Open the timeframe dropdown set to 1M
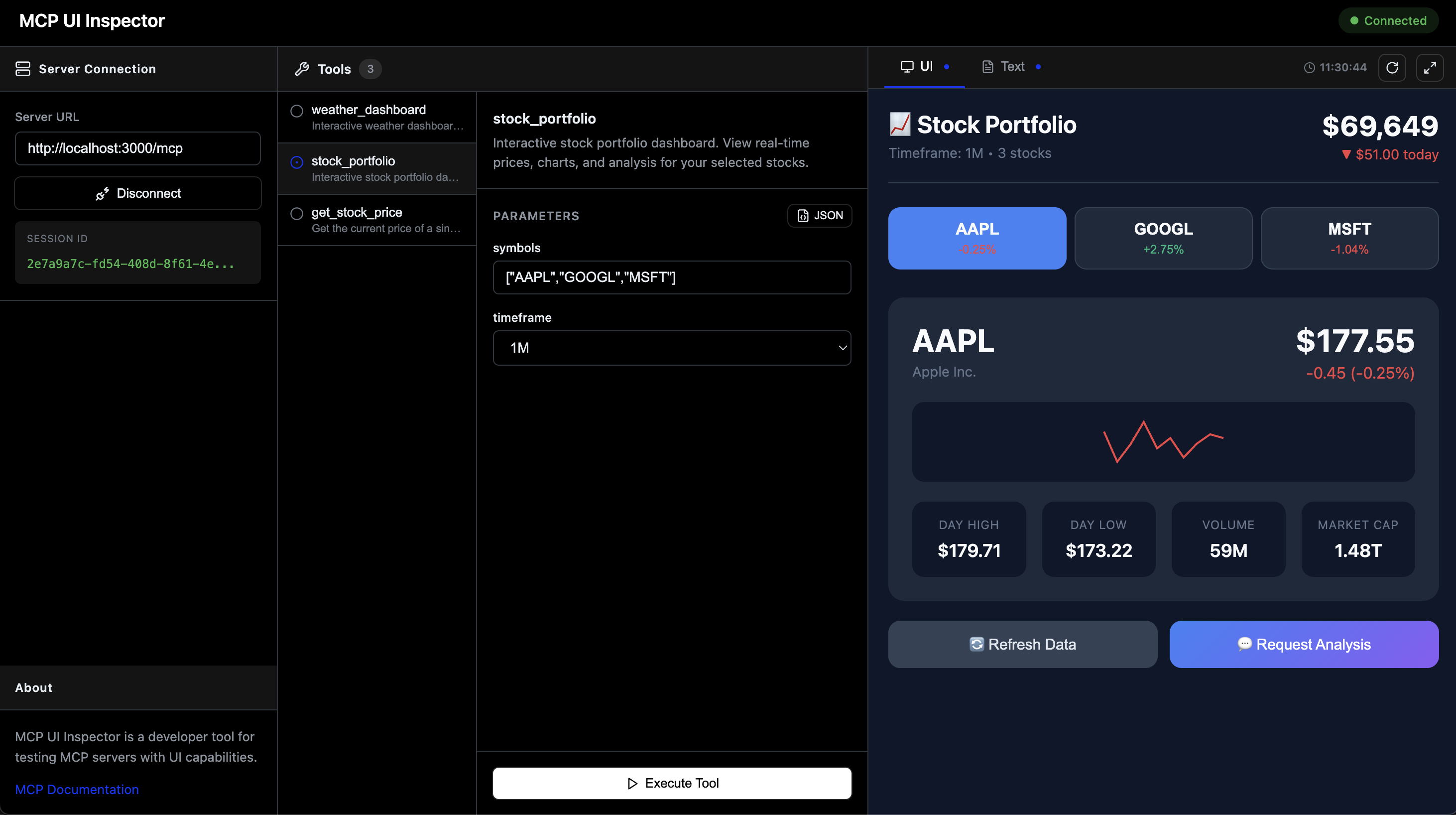Screen dimensions: 1456x815 tap(671, 348)
